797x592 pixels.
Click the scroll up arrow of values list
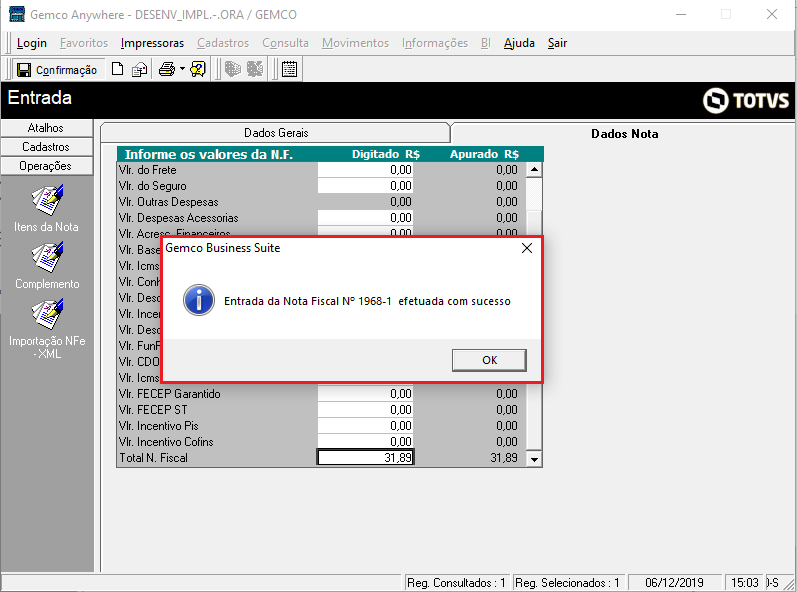[x=534, y=169]
